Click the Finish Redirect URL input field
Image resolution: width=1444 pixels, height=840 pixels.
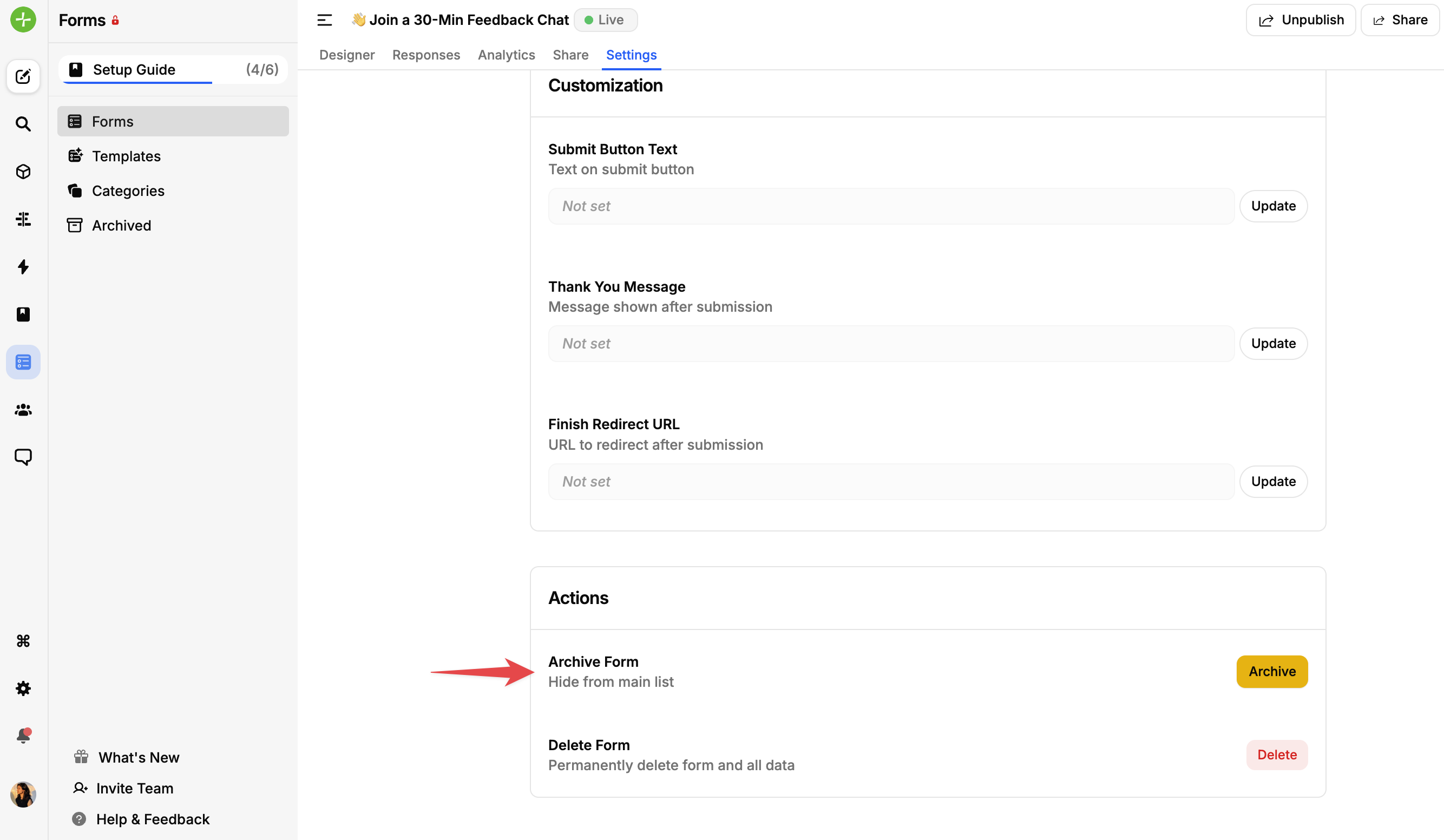[891, 482]
